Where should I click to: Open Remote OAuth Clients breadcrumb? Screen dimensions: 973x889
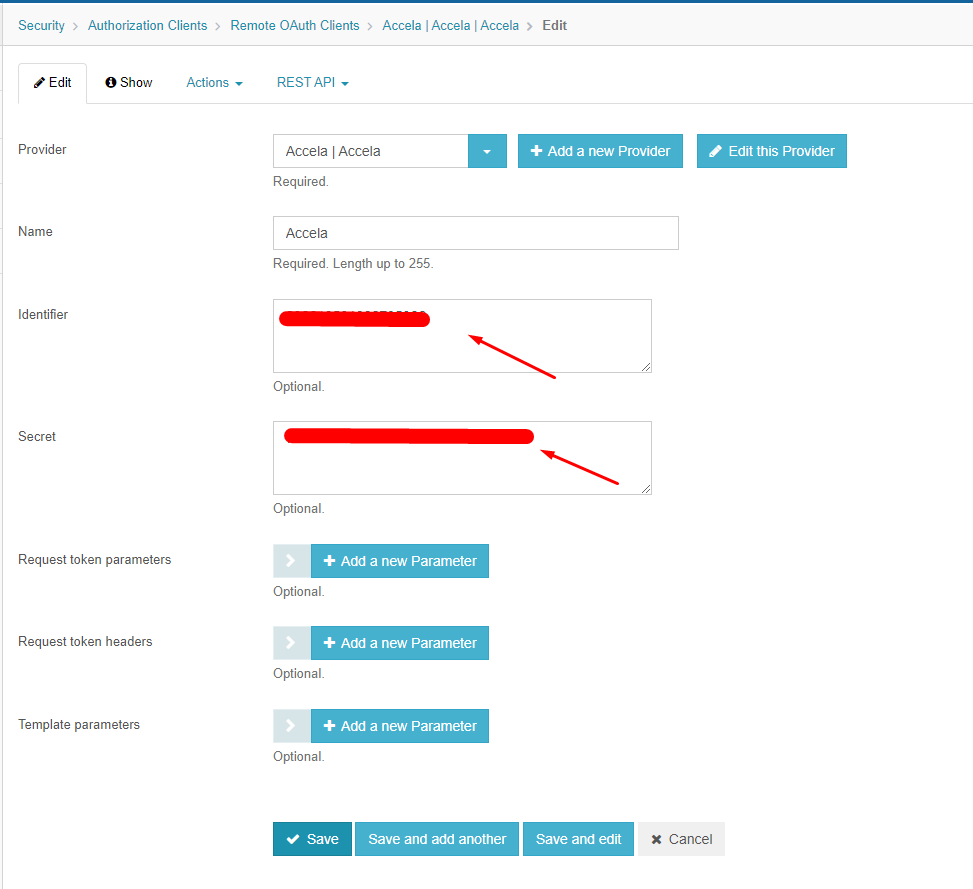pyautogui.click(x=295, y=25)
